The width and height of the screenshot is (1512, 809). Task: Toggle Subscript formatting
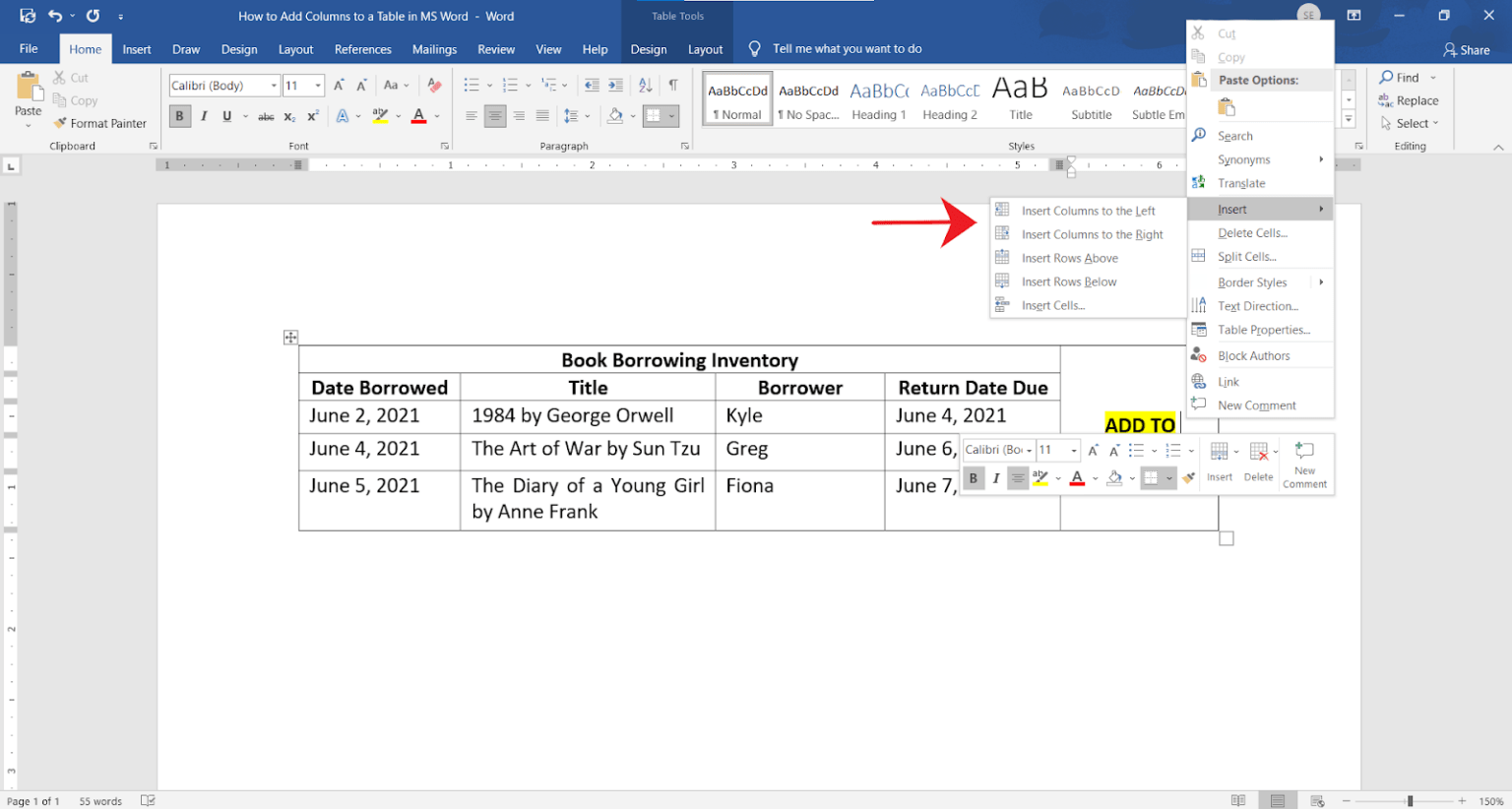click(x=289, y=116)
